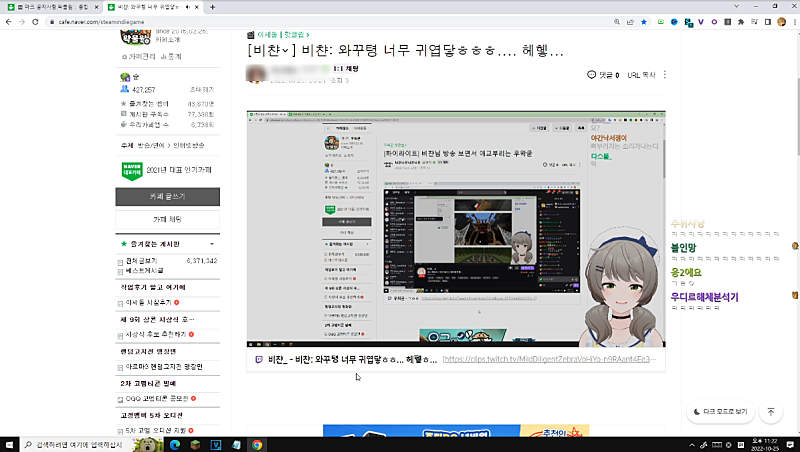Image resolution: width=800 pixels, height=452 pixels.
Task: Open 통계 statistics link
Action: [x=171, y=57]
